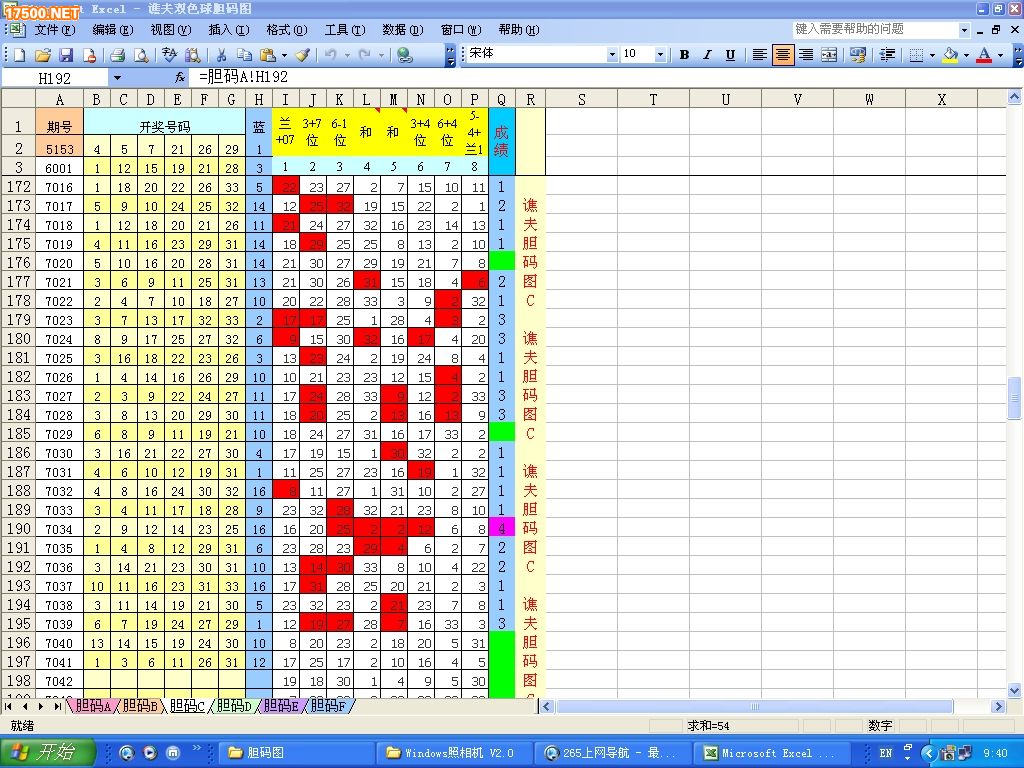Viewport: 1024px width, 768px height.
Task: Insert a hyperlink via globe icon
Action: point(405,56)
